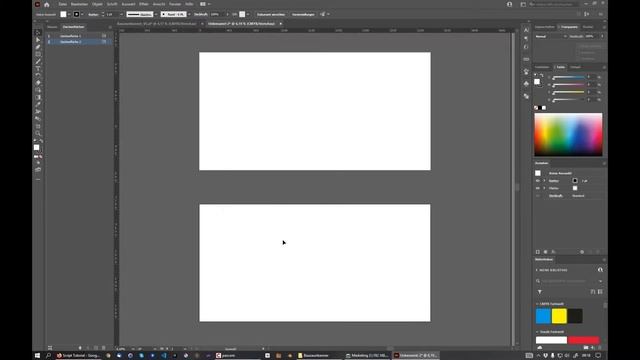Click the libraries search input field
Viewport: 640px width, 360px height.
[570, 281]
